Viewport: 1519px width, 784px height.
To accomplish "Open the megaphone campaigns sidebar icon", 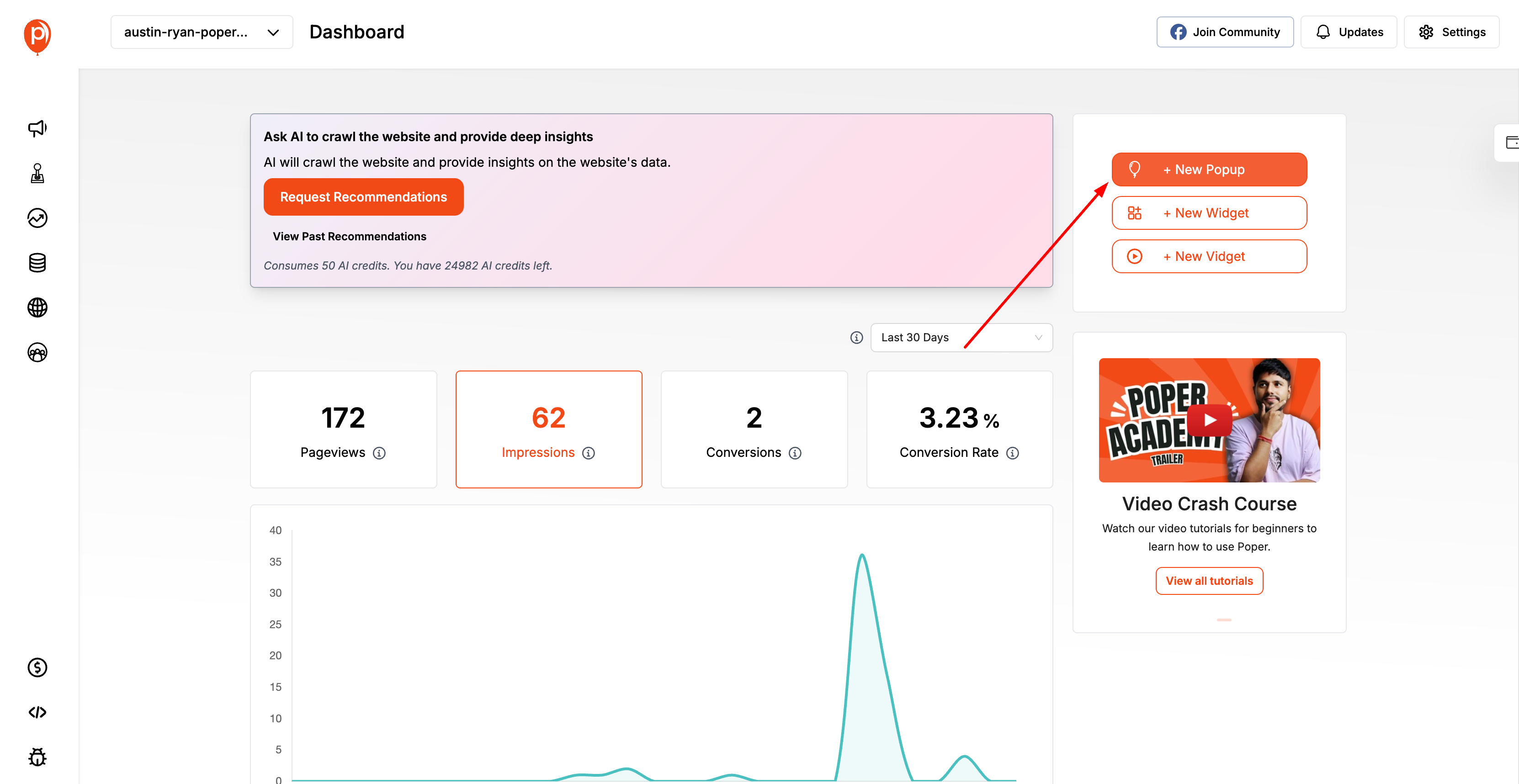I will 37,128.
